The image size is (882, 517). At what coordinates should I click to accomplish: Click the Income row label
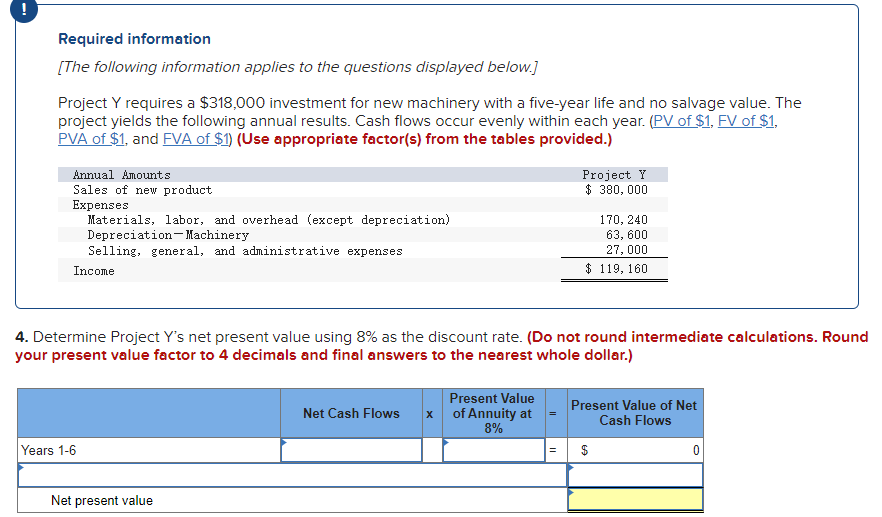point(94,271)
